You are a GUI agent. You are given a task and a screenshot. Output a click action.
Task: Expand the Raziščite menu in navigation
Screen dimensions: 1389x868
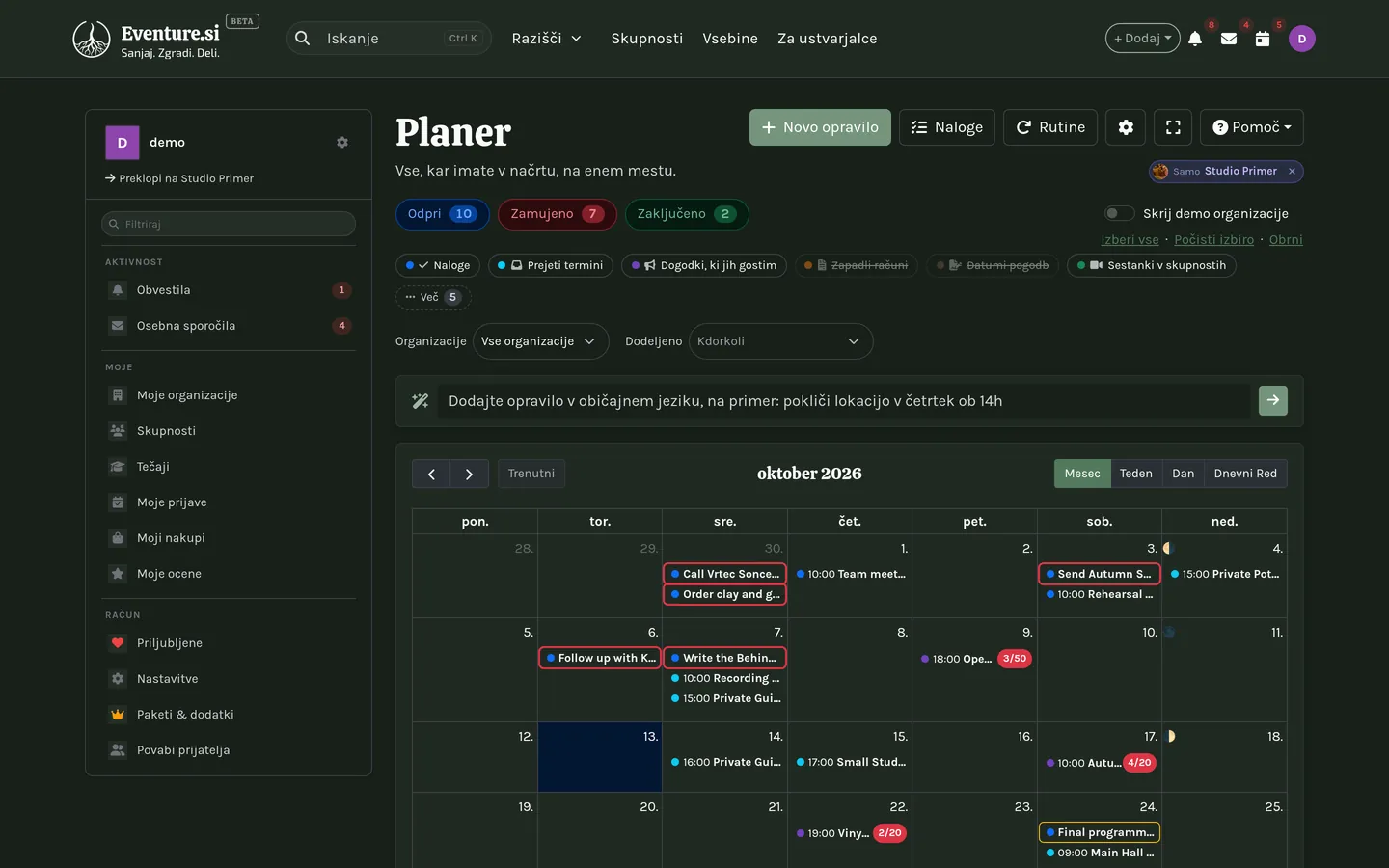point(546,39)
